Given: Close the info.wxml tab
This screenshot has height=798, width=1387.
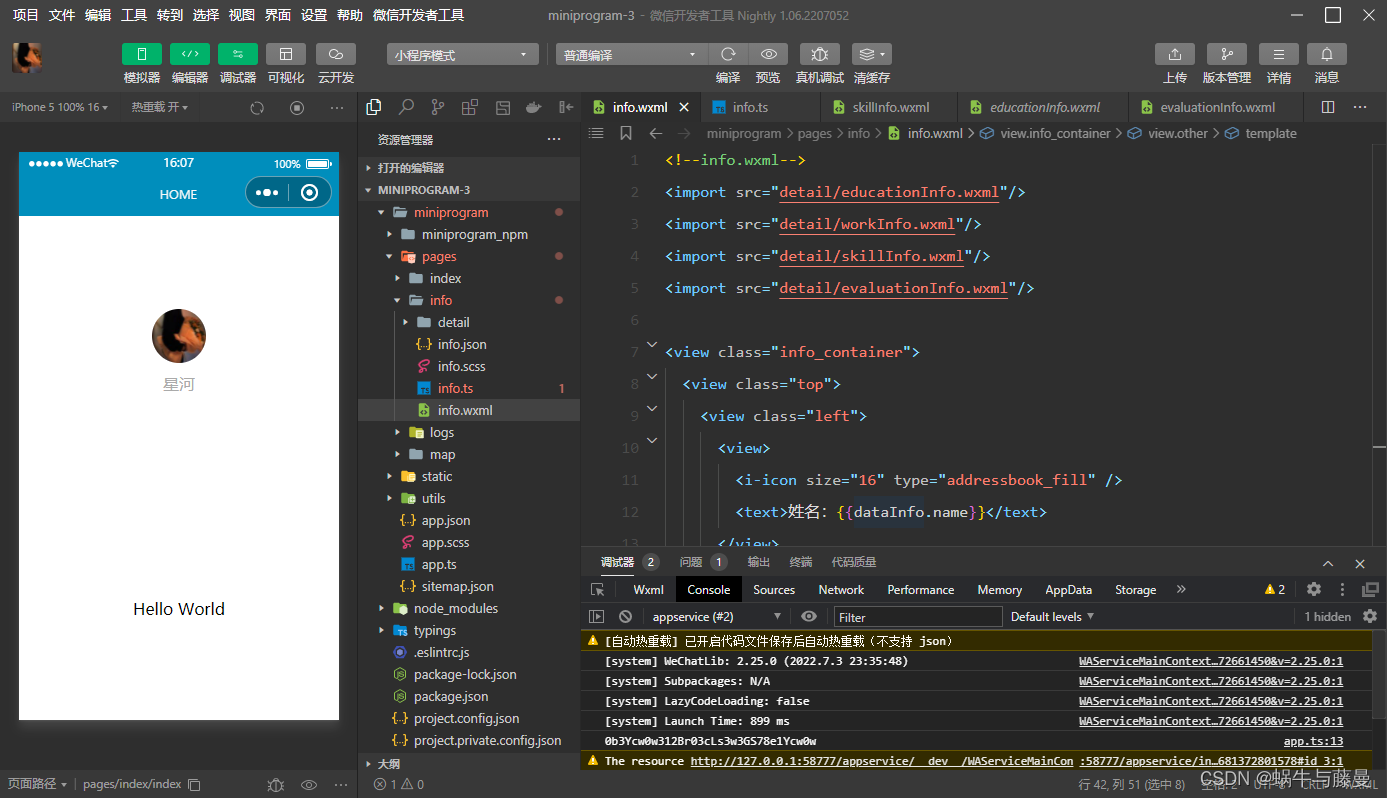Looking at the screenshot, I should 684,107.
